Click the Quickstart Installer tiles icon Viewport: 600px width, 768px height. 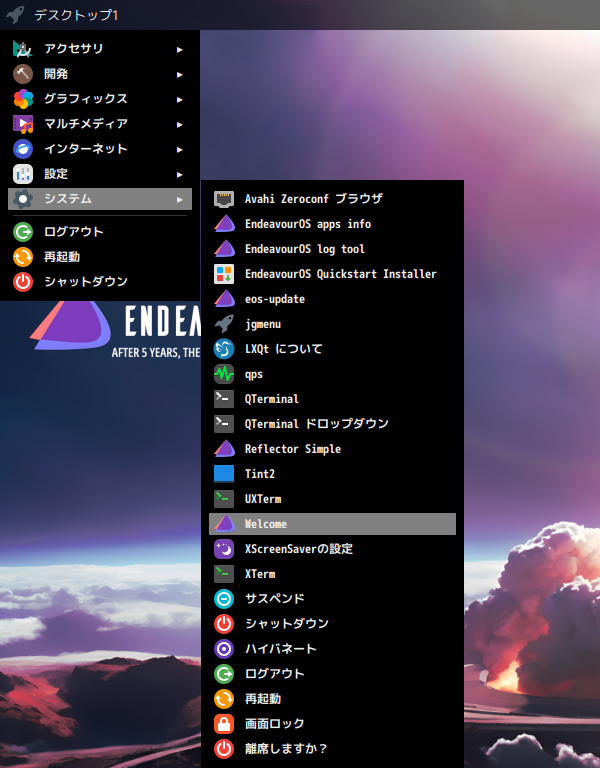(x=224, y=274)
